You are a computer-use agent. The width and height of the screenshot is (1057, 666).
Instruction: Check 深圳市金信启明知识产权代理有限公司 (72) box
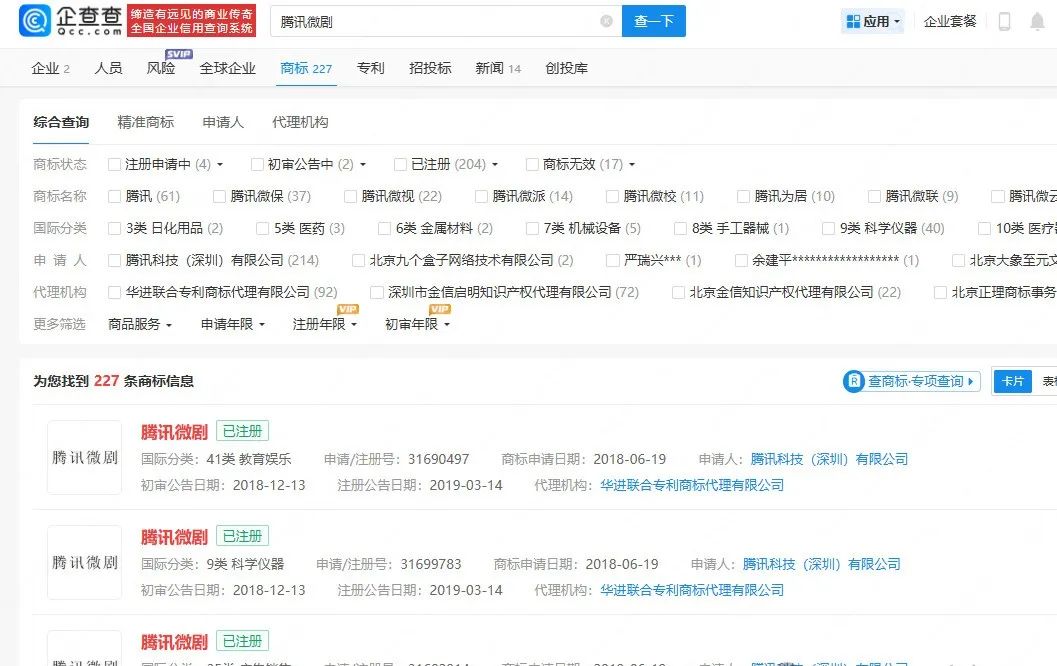(377, 293)
